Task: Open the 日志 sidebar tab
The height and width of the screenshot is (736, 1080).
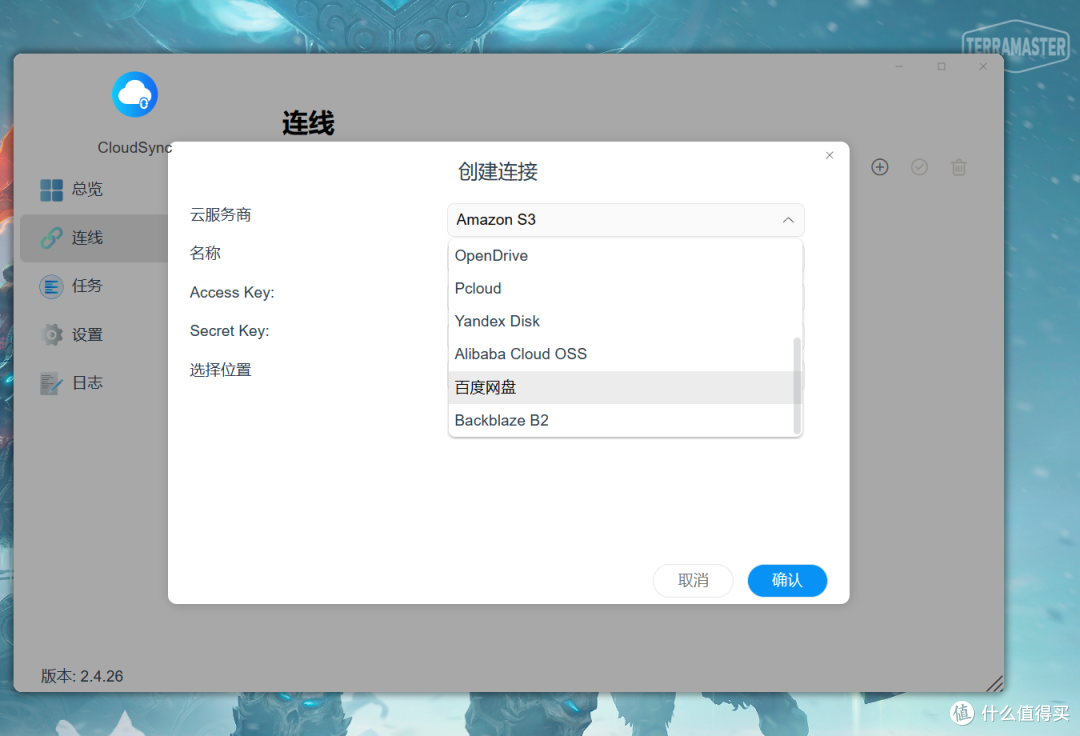Action: pos(94,383)
